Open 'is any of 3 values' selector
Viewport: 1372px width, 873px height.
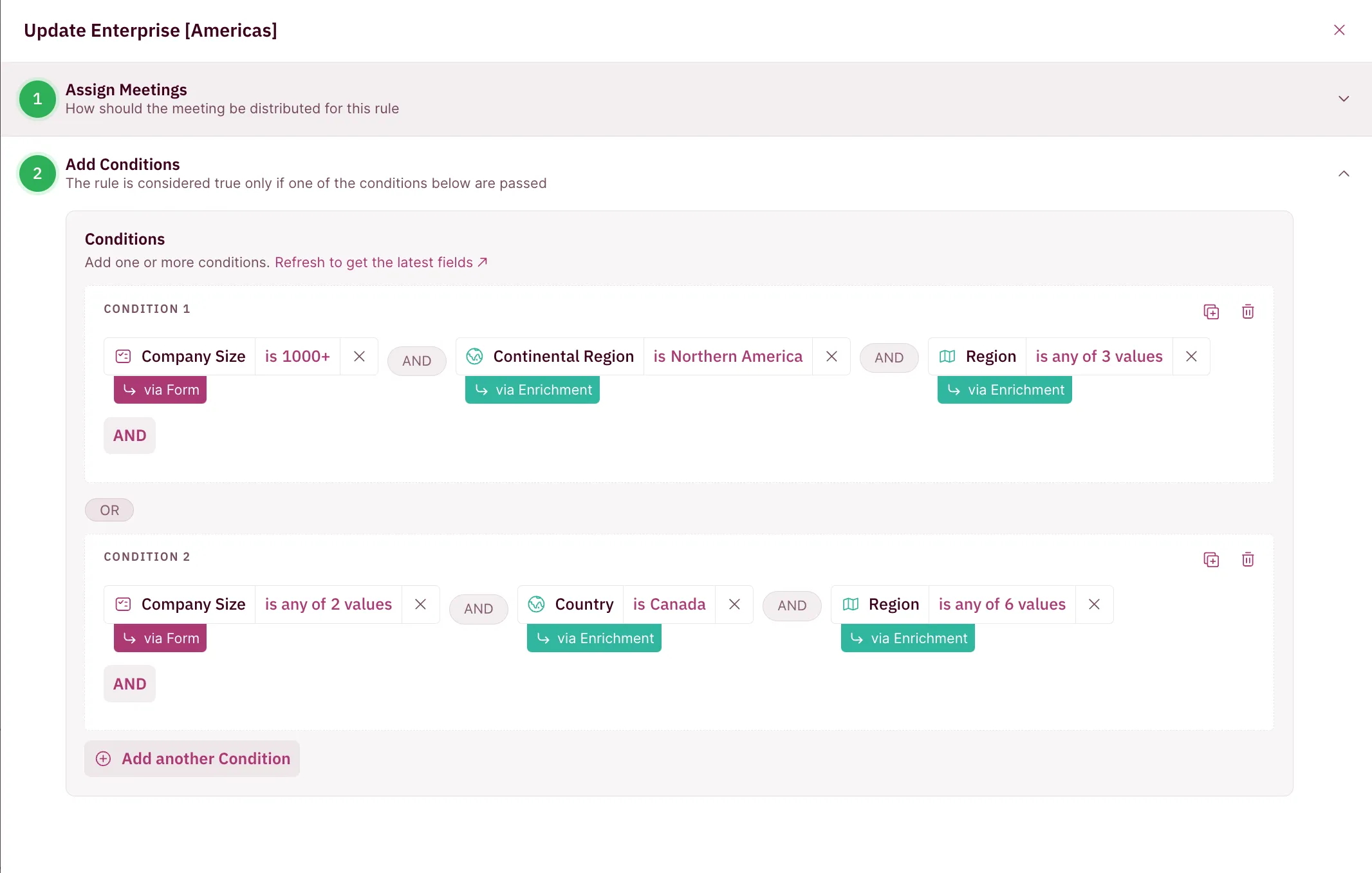[x=1099, y=356]
